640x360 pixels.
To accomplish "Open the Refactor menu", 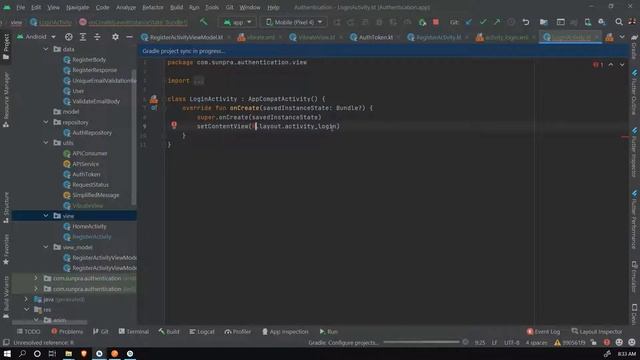I will [x=153, y=7].
